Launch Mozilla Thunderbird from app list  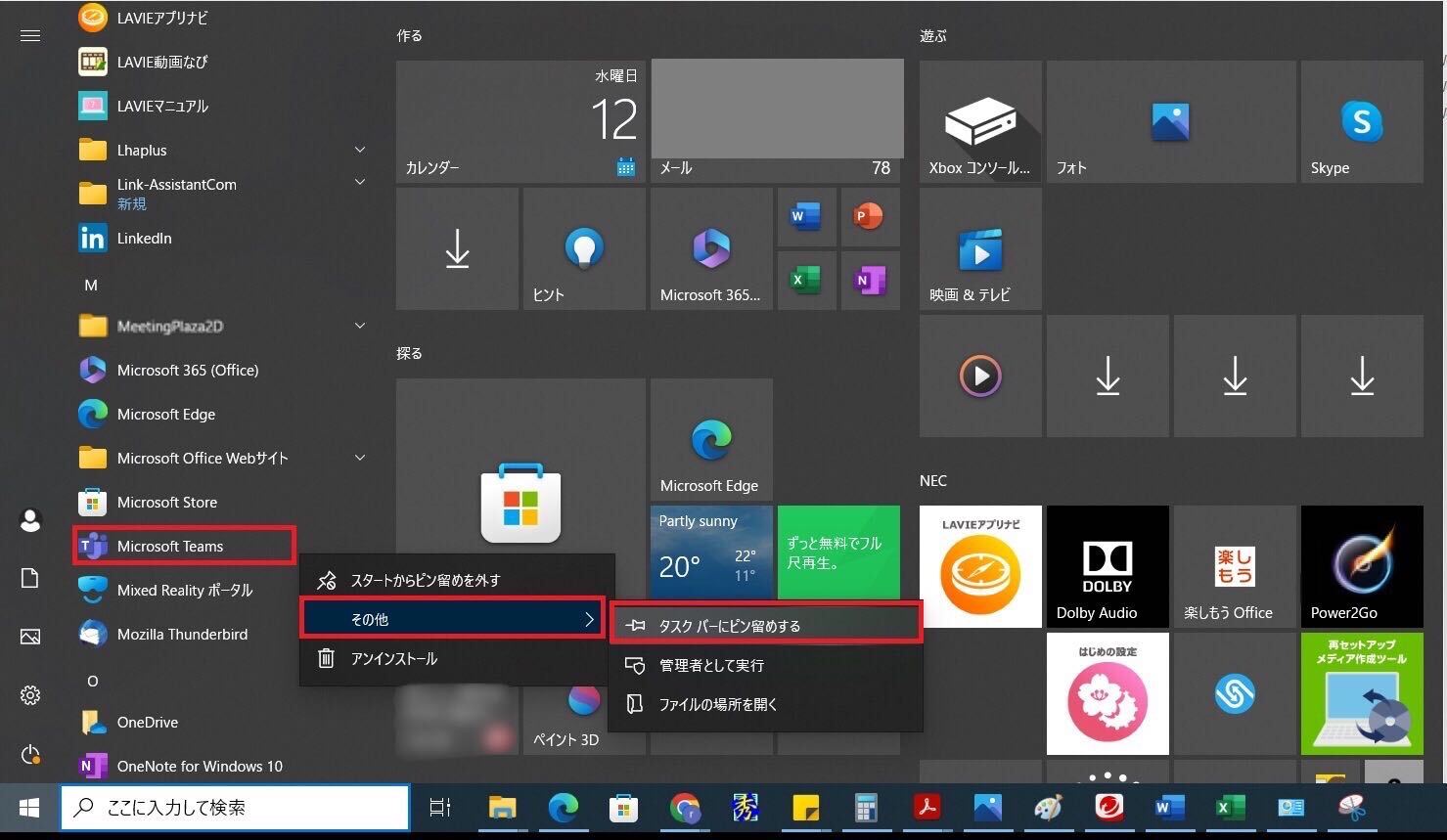[x=182, y=635]
